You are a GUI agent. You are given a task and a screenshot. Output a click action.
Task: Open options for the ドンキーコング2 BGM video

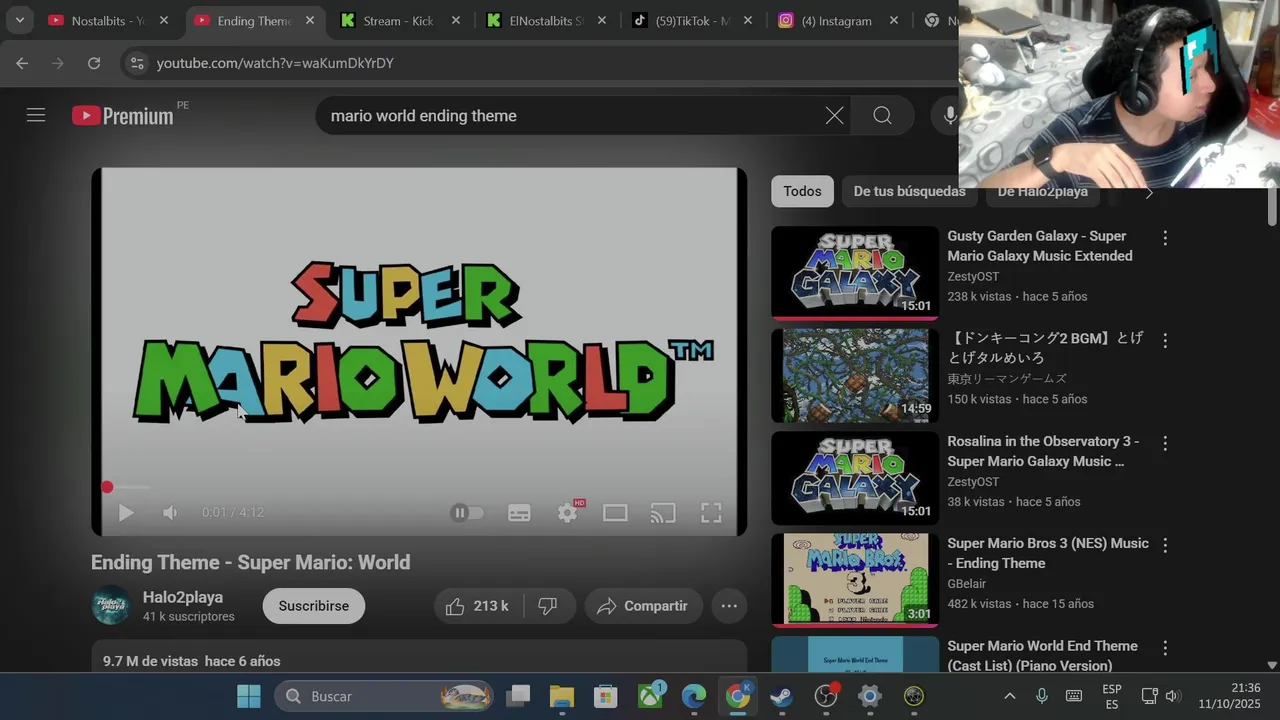point(1165,341)
